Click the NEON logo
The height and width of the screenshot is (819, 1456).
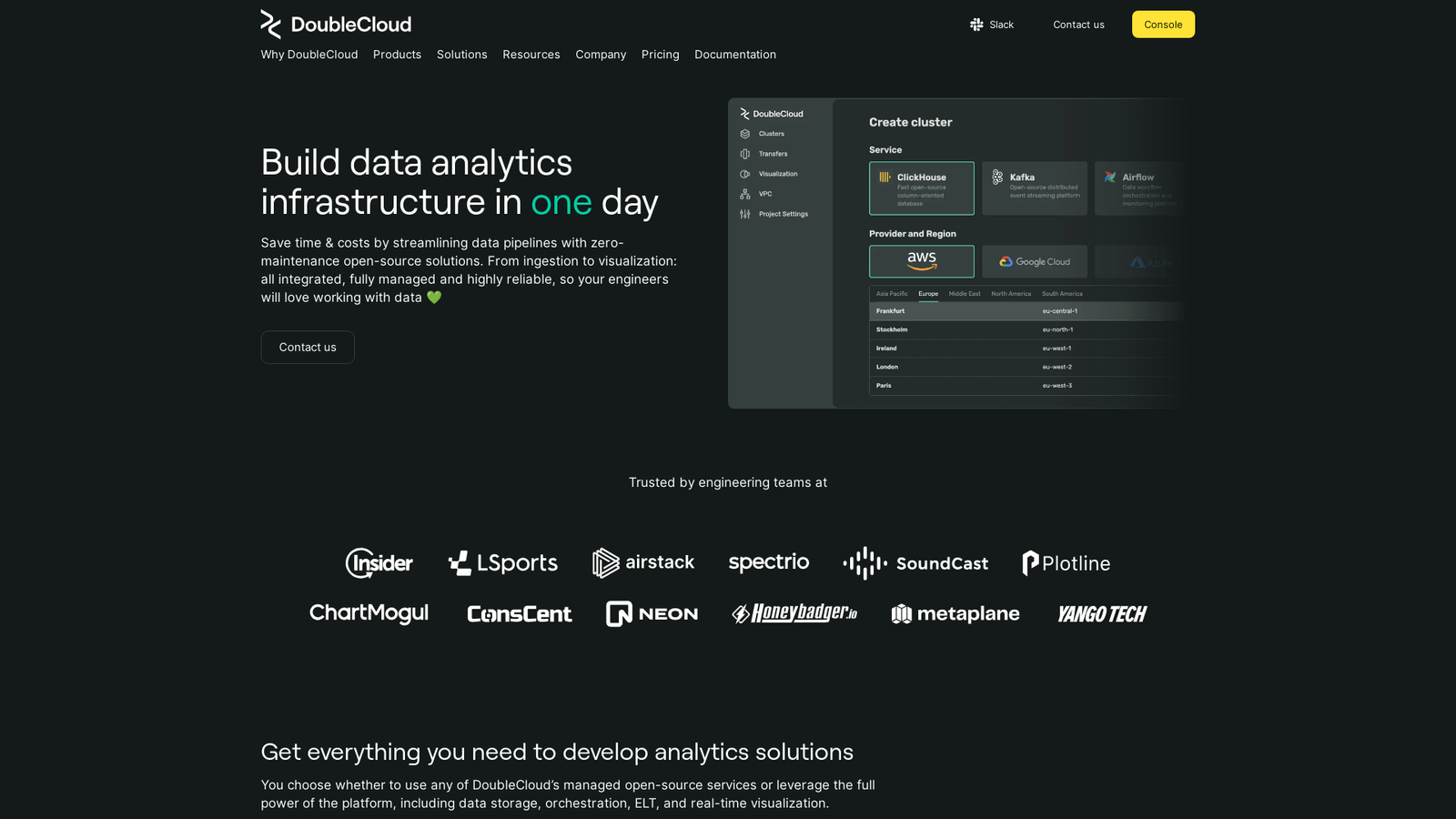click(652, 614)
